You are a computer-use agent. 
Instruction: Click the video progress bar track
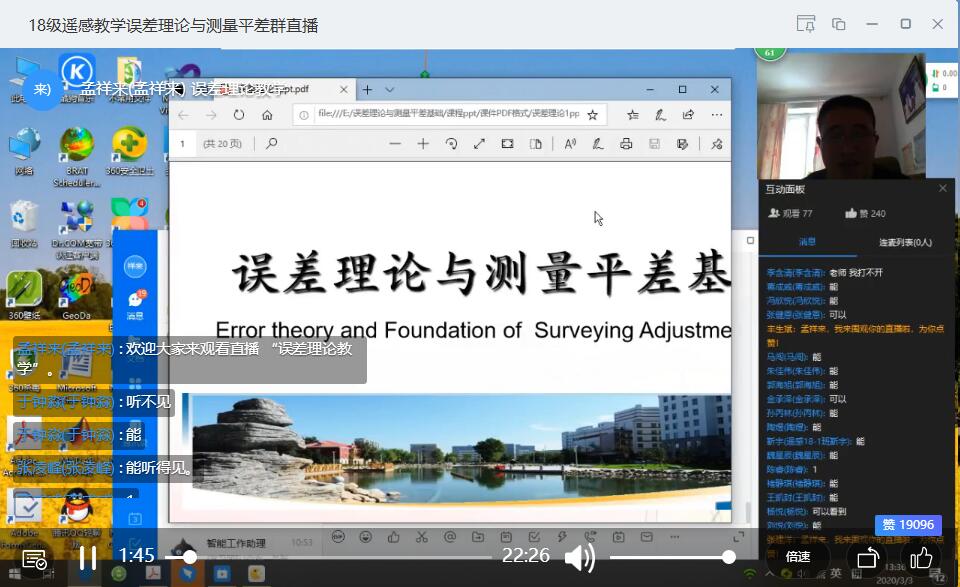point(340,557)
